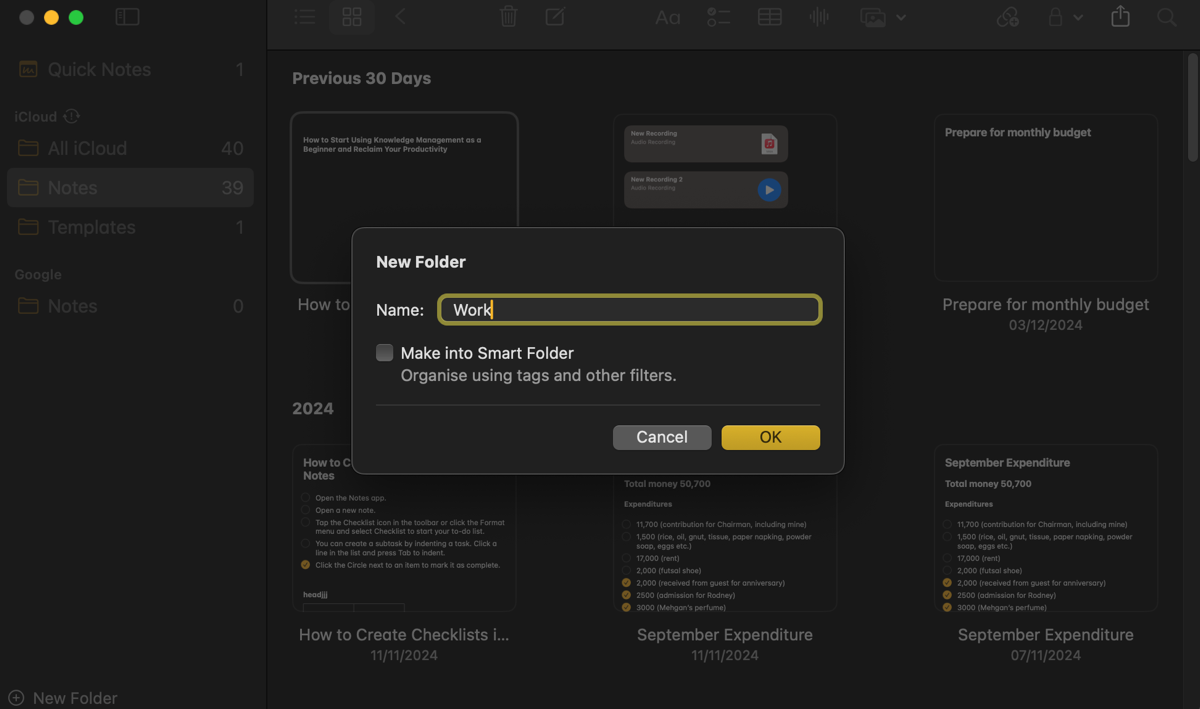Select Google Notes folder with 0 notes
1200x709 pixels.
pos(130,306)
